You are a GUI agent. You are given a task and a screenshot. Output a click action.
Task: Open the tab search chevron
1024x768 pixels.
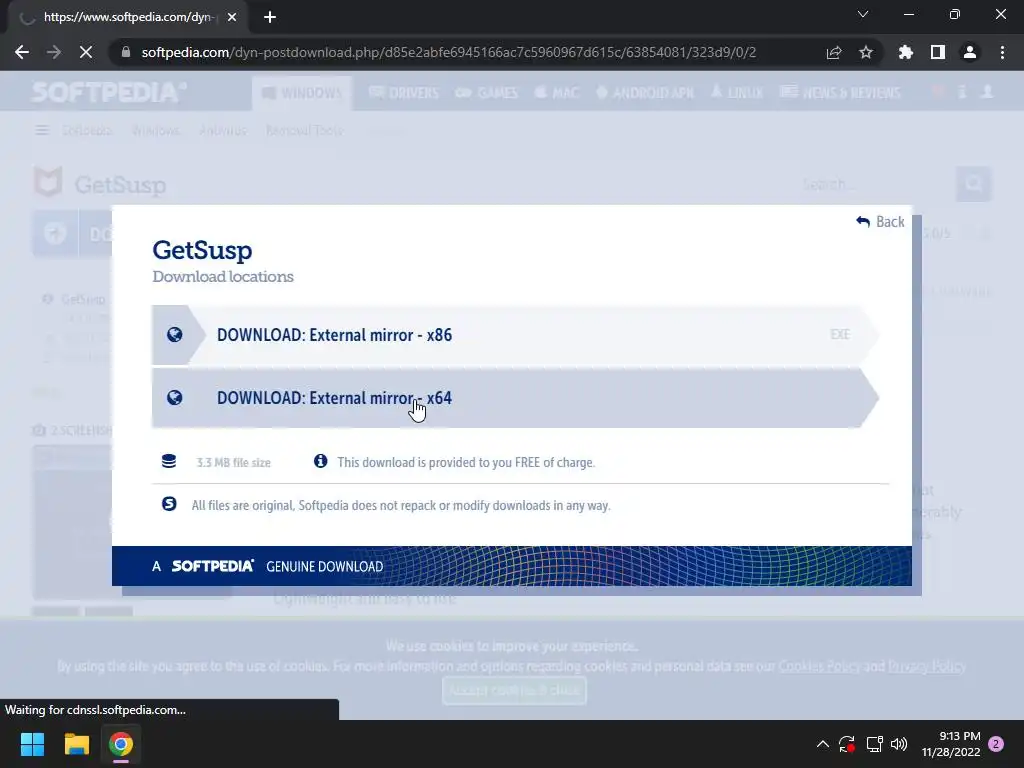863,14
